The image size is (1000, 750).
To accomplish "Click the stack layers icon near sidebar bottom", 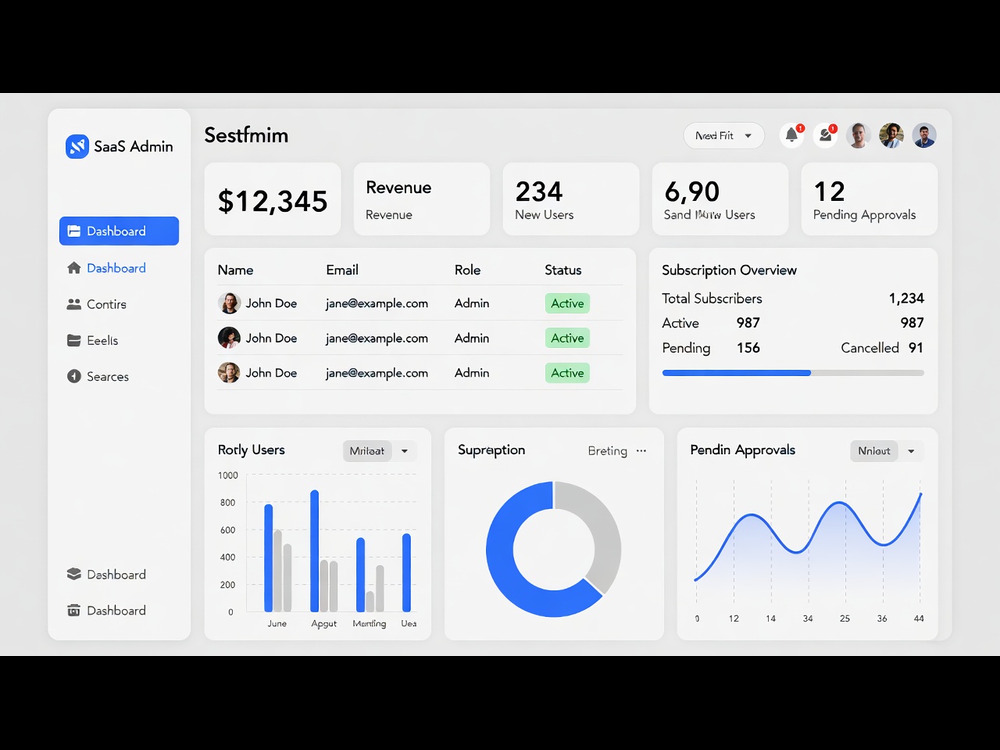I will point(74,574).
